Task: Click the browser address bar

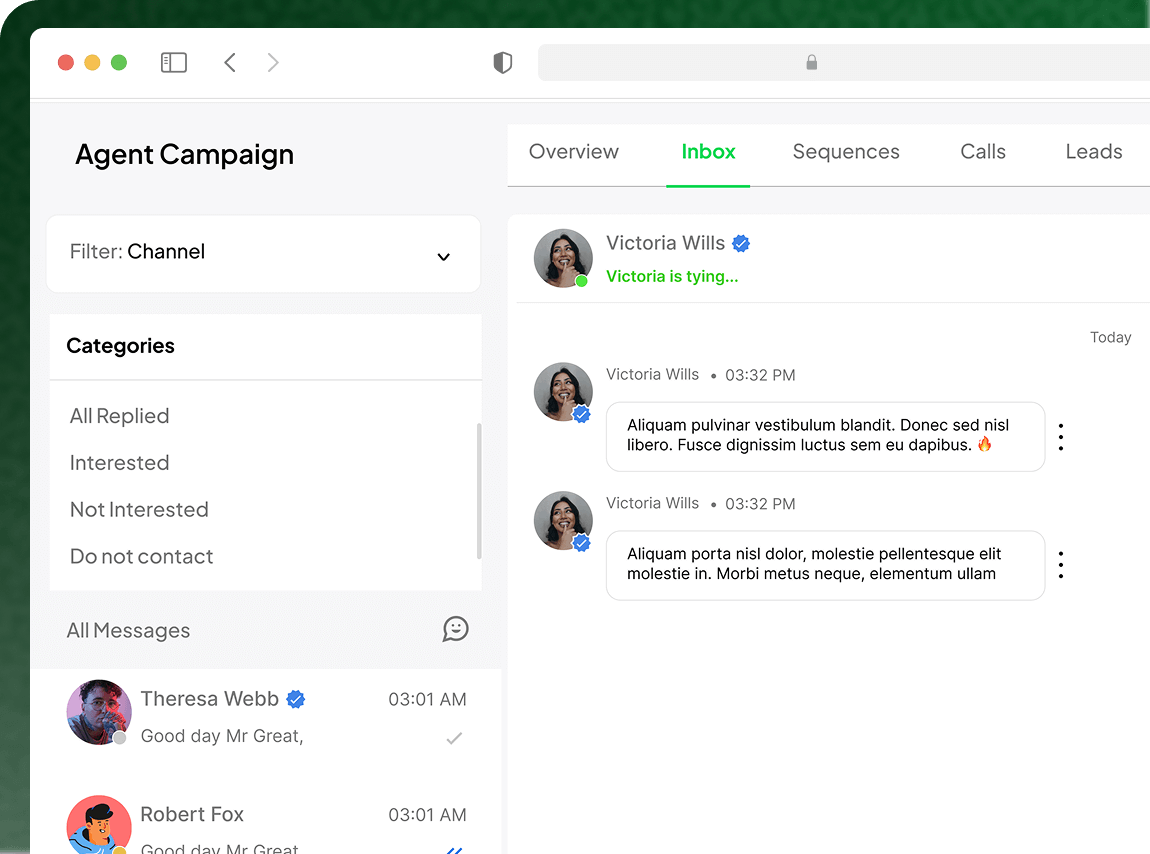Action: [x=840, y=63]
